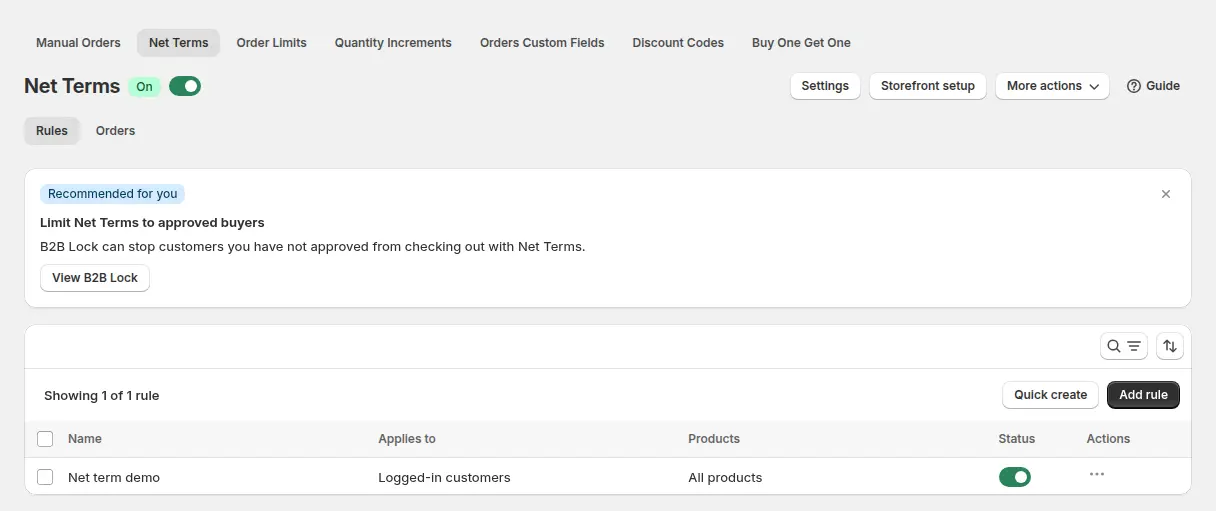Click the Quick create button
The image size is (1216, 511).
1050,395
